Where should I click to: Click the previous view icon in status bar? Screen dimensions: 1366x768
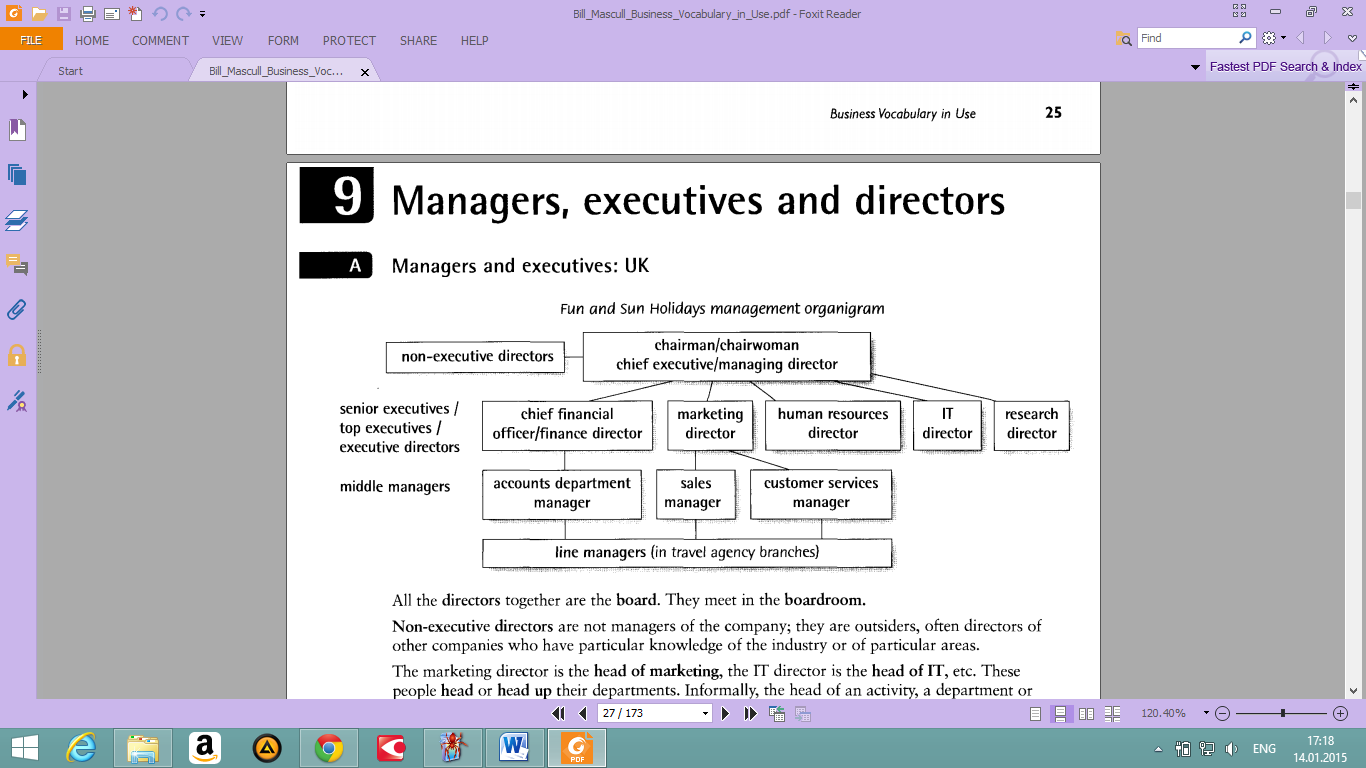[x=777, y=714]
